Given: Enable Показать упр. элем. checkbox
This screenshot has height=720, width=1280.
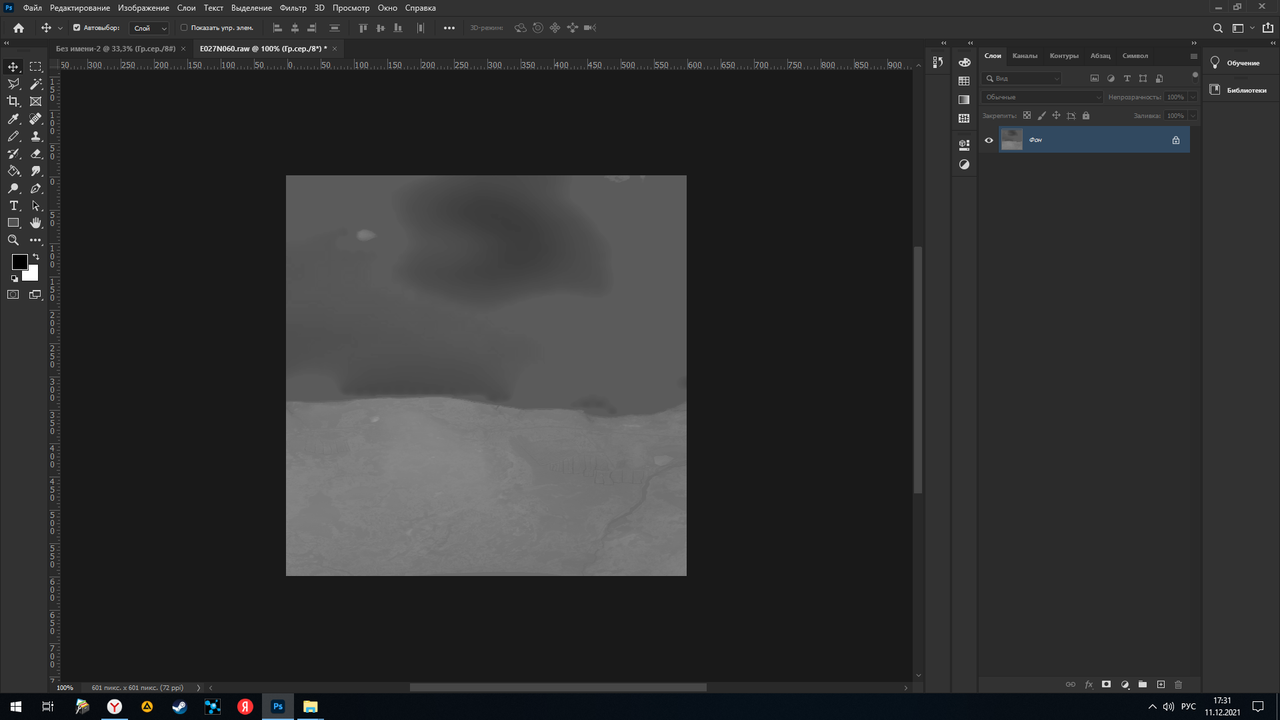Looking at the screenshot, I should [x=184, y=28].
